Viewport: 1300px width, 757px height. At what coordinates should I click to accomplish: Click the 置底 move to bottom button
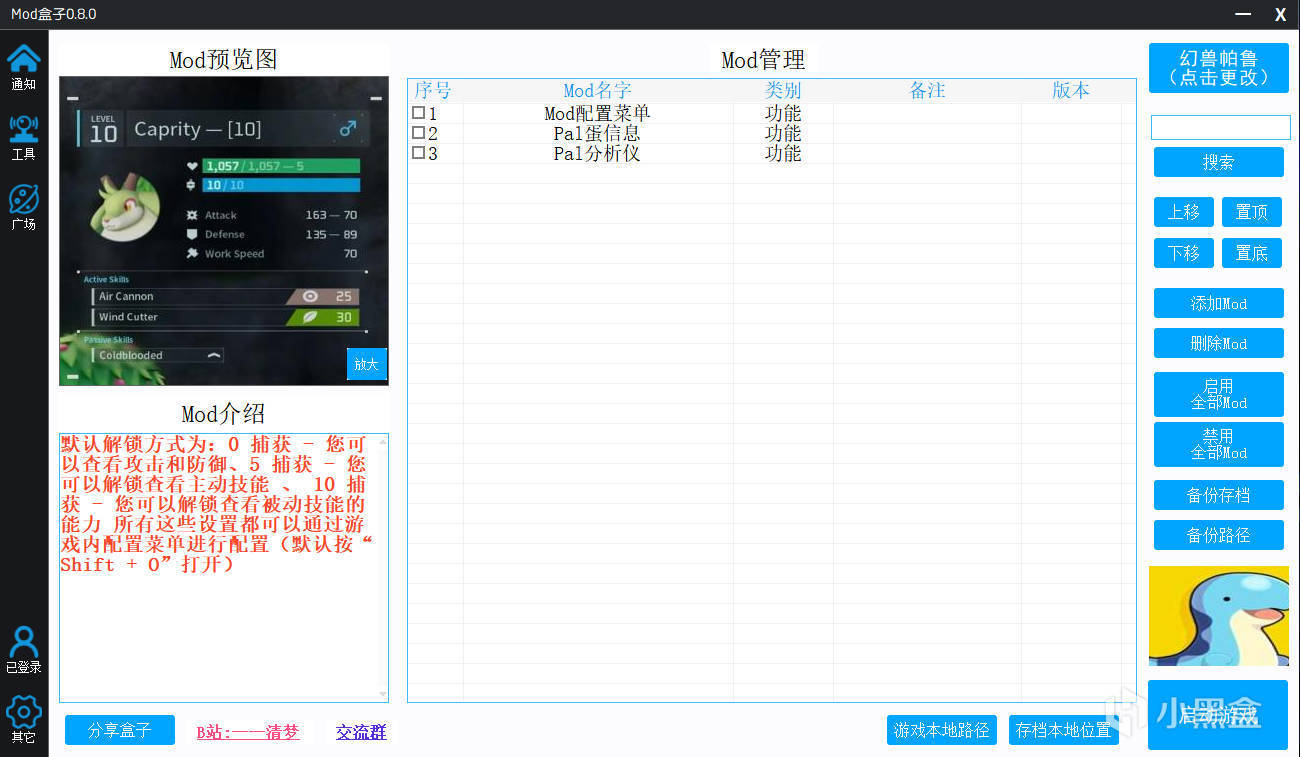(1252, 253)
